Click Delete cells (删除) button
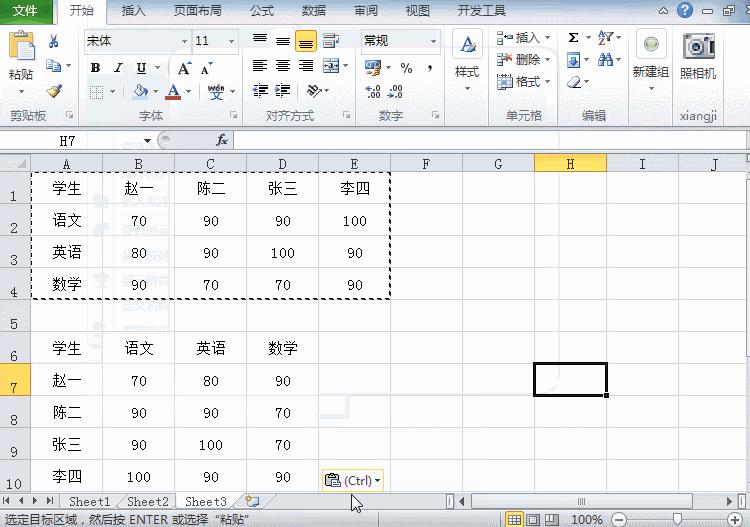 [x=523, y=60]
